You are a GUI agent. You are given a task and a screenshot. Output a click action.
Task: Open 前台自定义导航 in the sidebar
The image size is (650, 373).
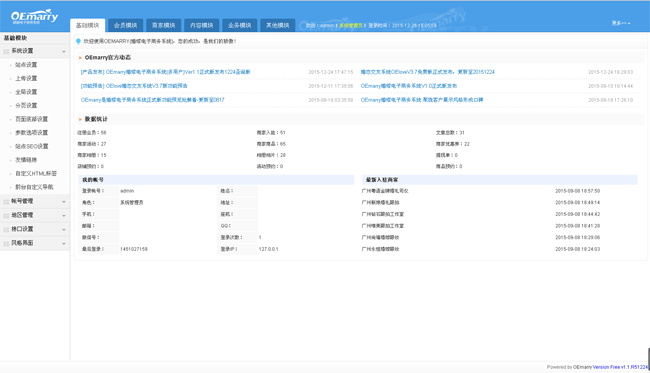(34, 187)
